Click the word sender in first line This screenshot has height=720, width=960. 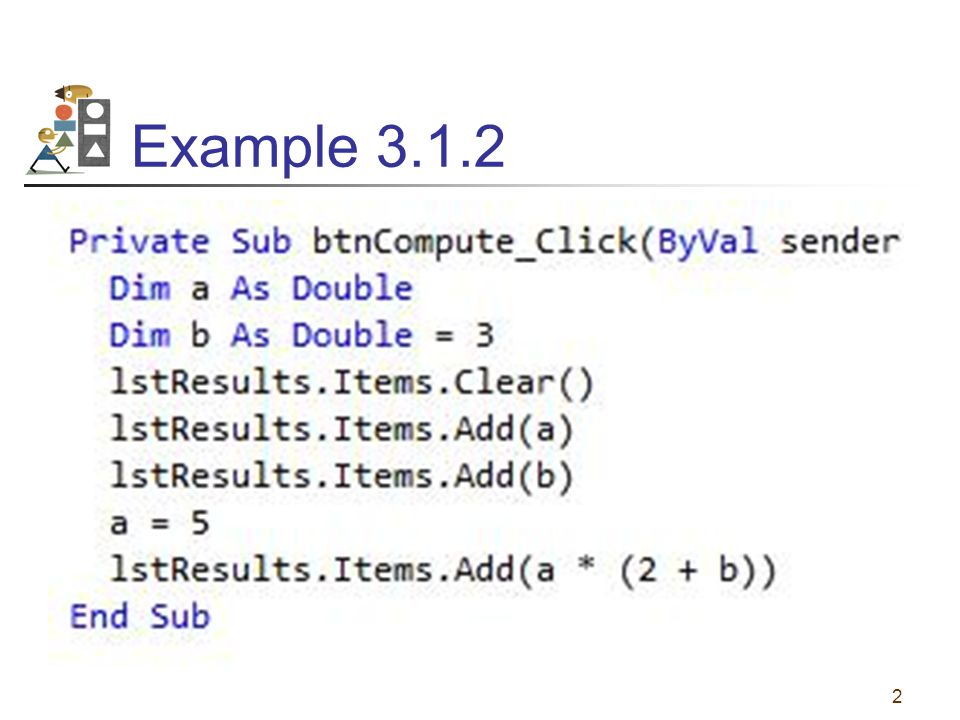coord(840,242)
